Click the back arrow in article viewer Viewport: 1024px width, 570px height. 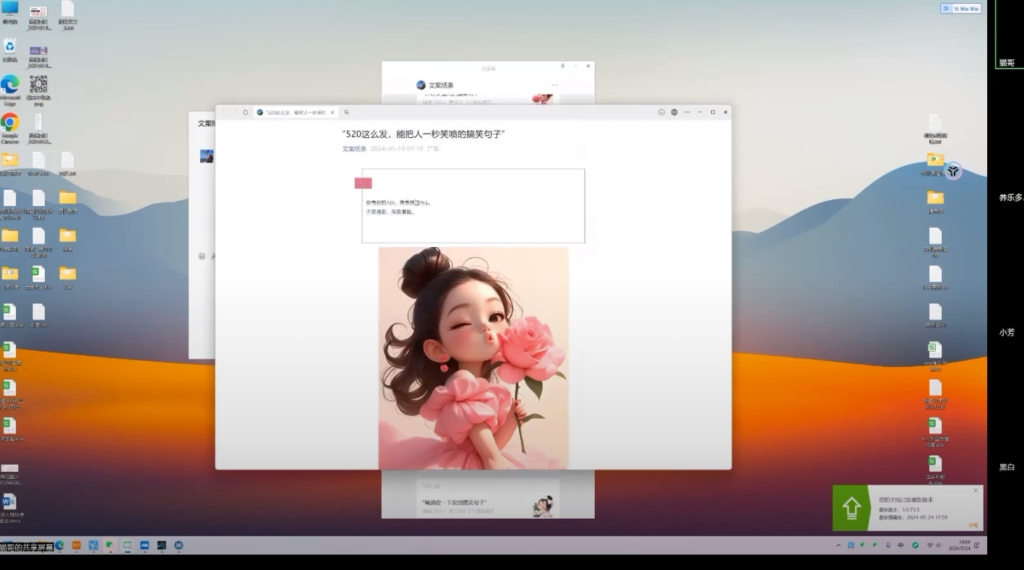tap(224, 112)
